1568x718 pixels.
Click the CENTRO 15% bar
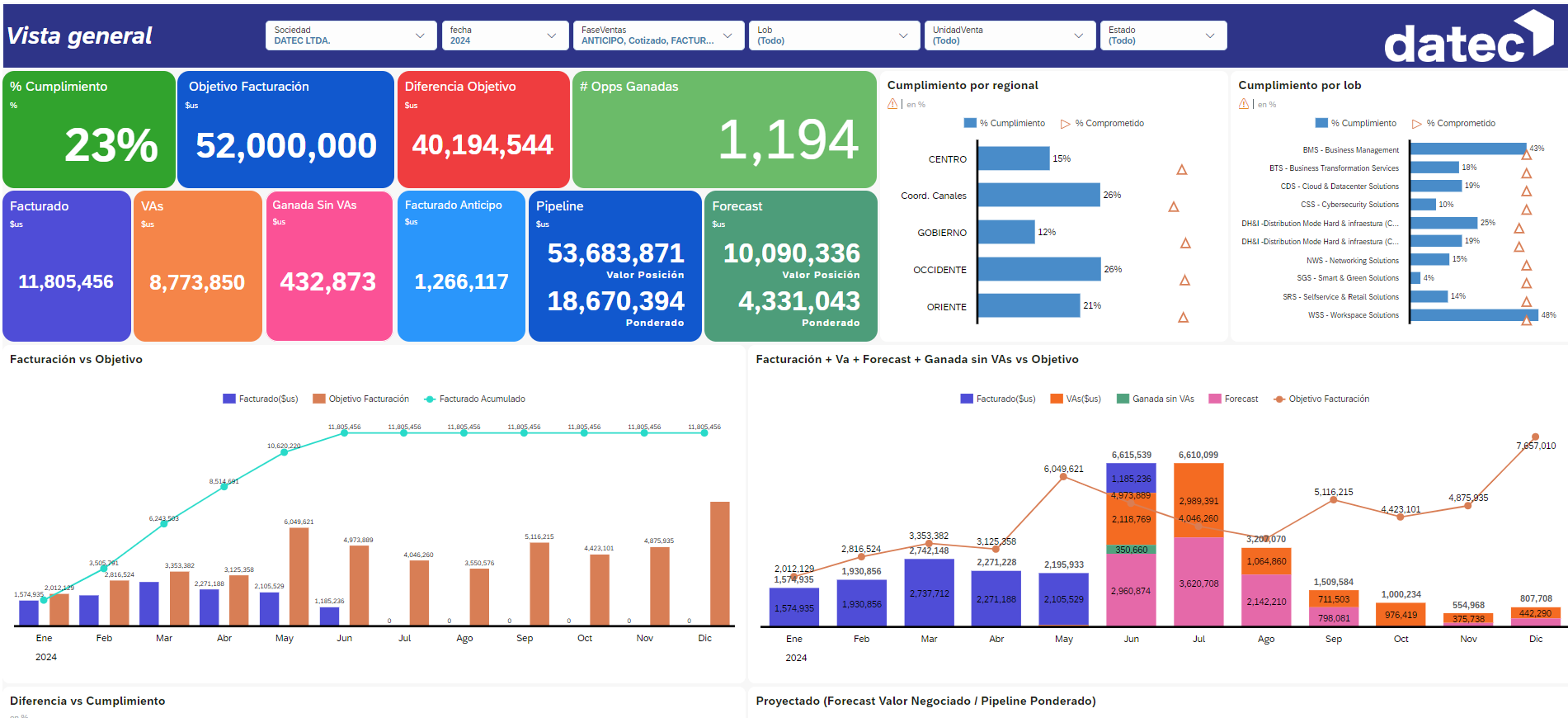pyautogui.click(x=1014, y=158)
